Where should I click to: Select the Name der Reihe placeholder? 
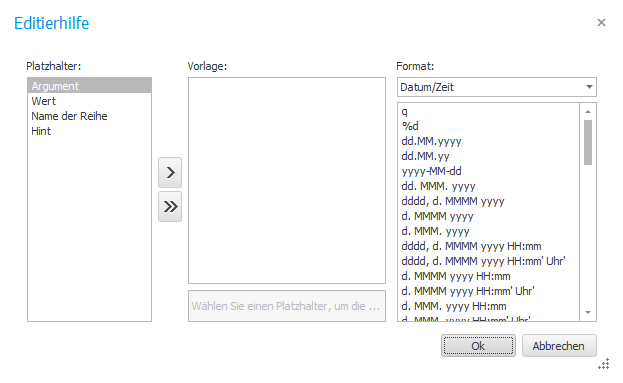coord(89,116)
